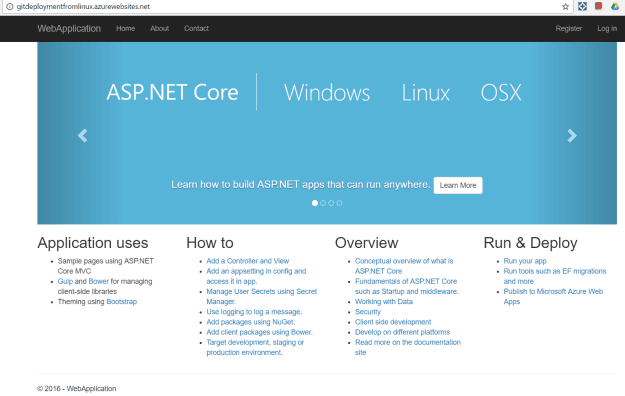Click the © 2016 - WebApplication footer text
The height and width of the screenshot is (396, 625).
click(77, 388)
